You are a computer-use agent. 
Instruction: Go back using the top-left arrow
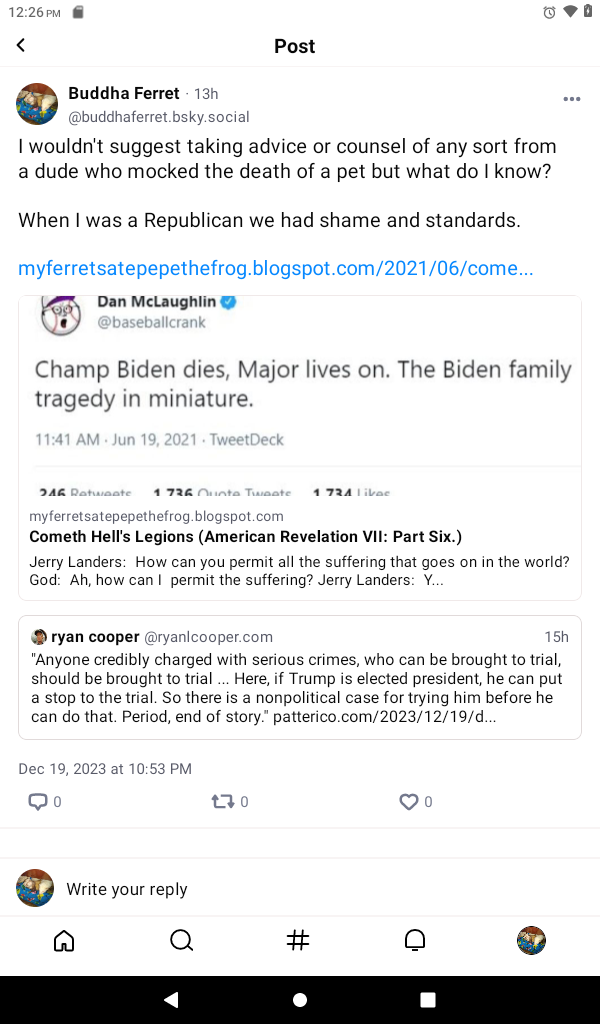click(x=21, y=45)
